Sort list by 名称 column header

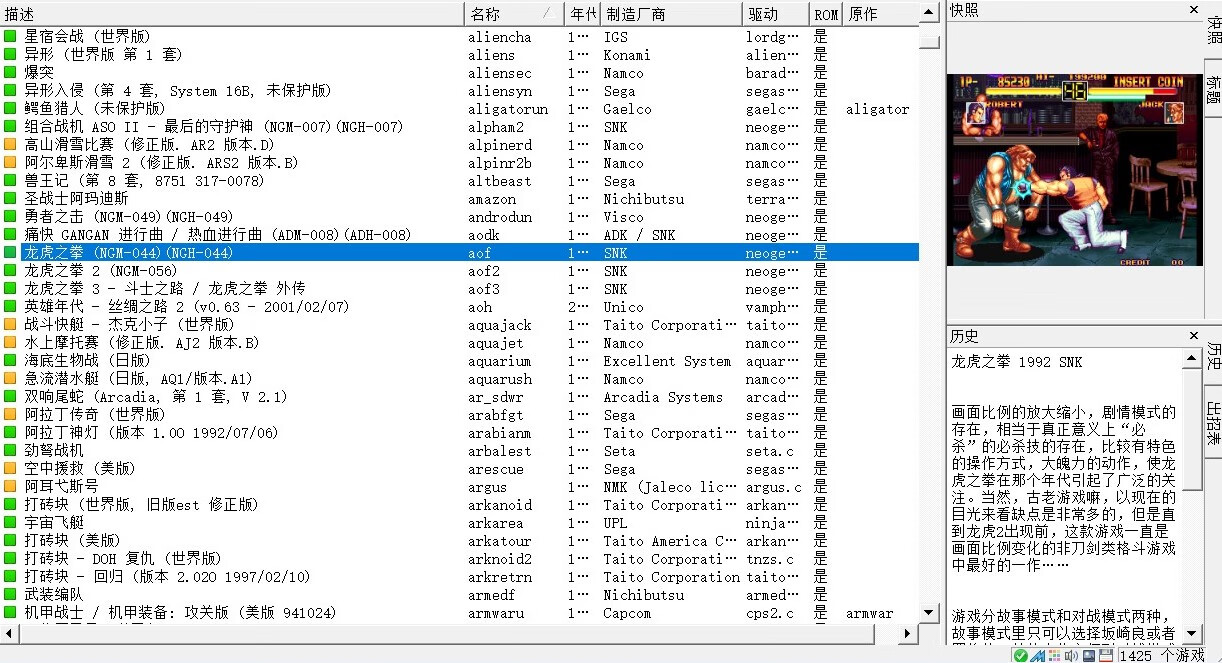click(x=514, y=14)
